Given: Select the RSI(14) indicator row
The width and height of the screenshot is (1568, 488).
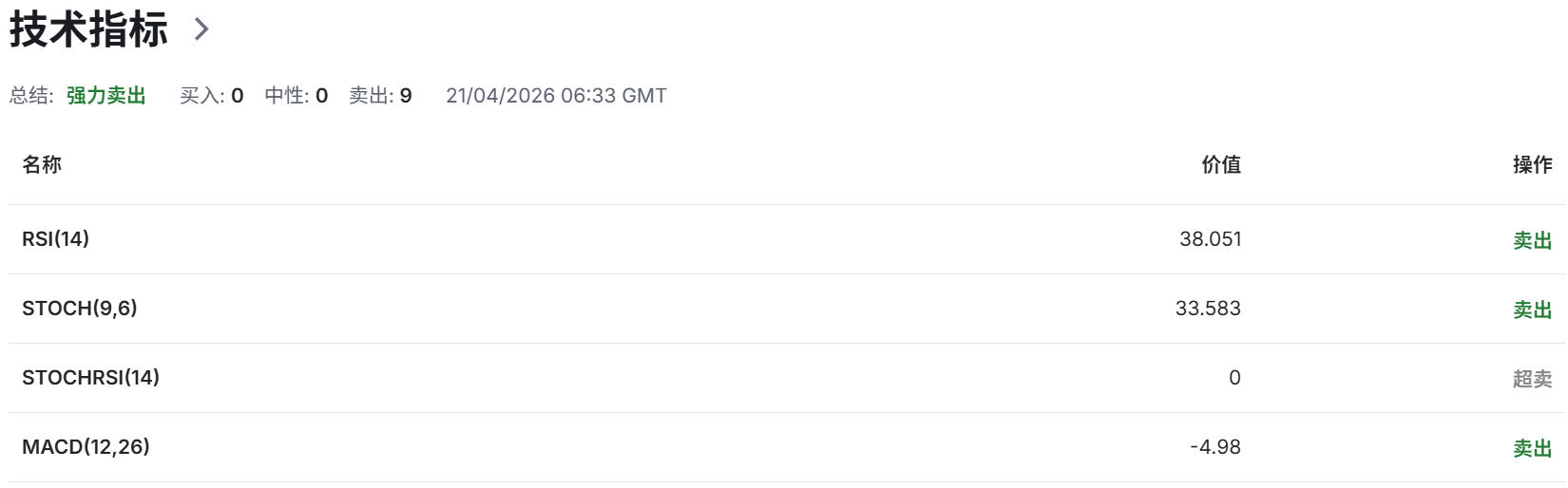Looking at the screenshot, I should pyautogui.click(x=787, y=239).
